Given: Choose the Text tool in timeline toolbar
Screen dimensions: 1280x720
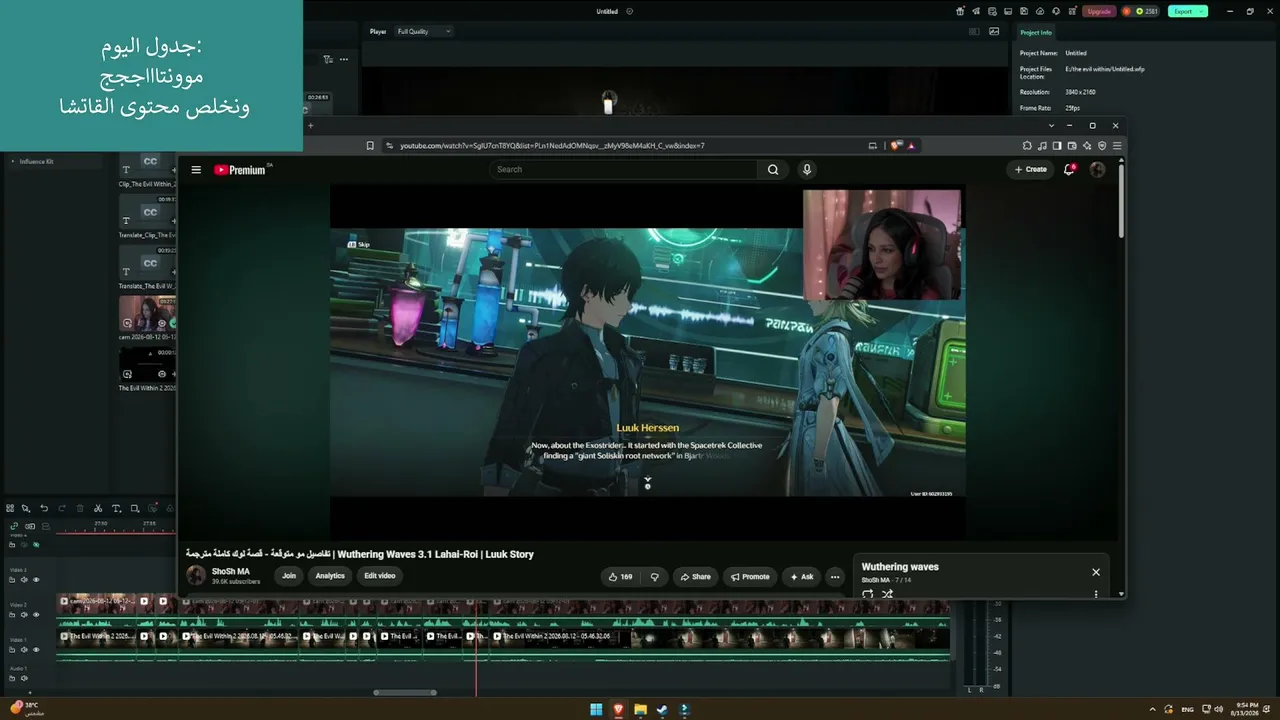Looking at the screenshot, I should coord(116,508).
